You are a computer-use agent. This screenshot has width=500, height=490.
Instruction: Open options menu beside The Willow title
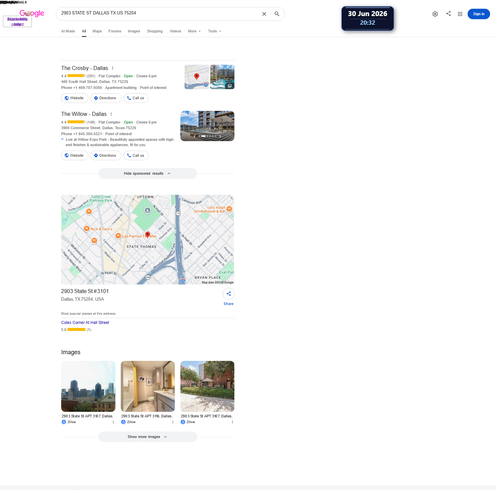tap(111, 114)
